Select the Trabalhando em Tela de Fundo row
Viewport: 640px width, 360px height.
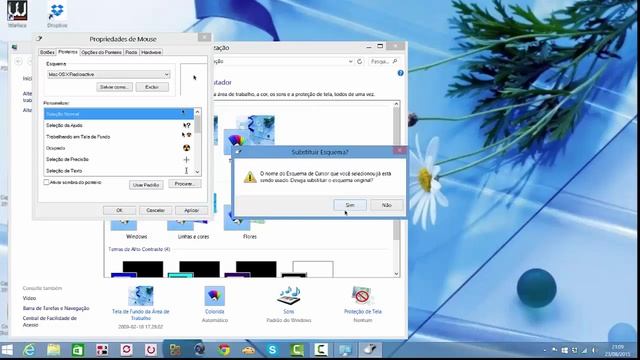point(119,137)
